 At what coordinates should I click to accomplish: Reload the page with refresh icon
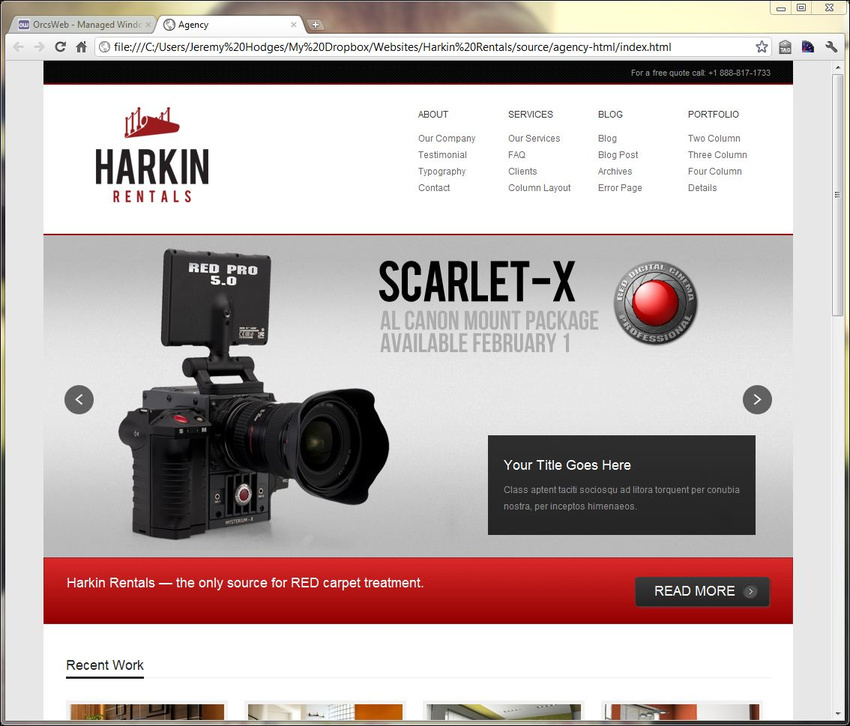pyautogui.click(x=60, y=47)
